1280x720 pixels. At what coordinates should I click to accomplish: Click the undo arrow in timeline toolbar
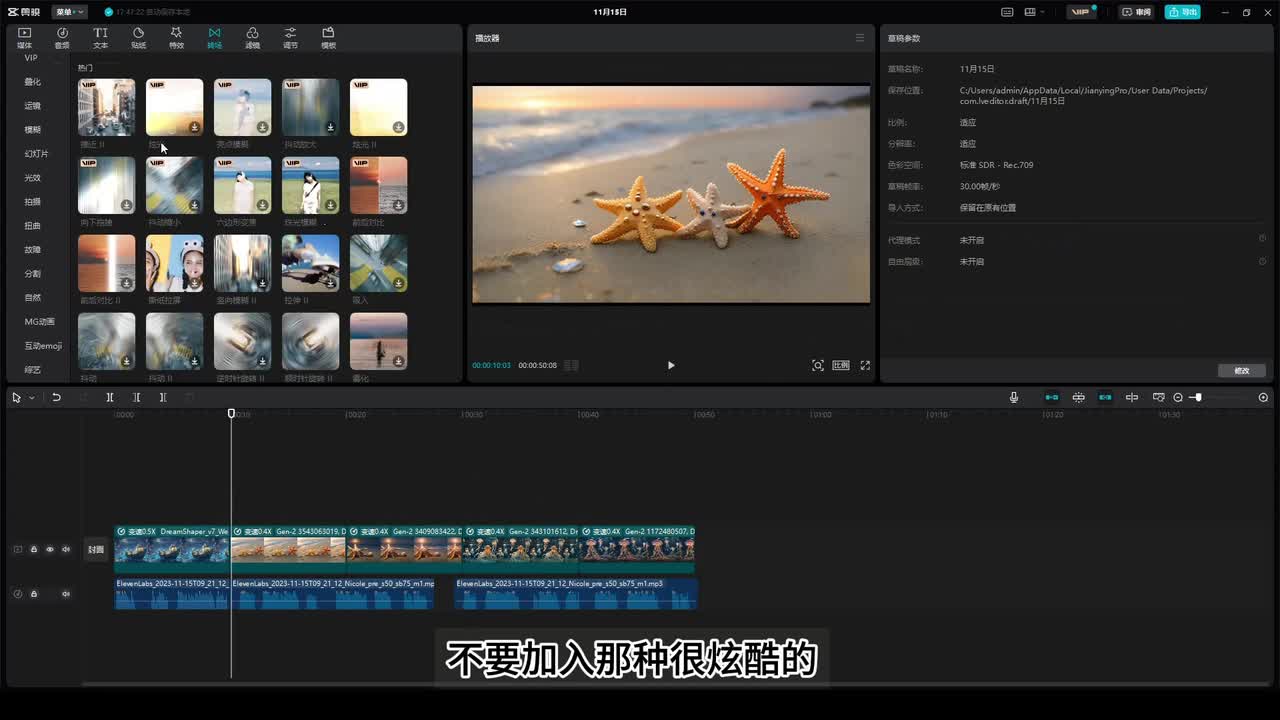pyautogui.click(x=57, y=397)
